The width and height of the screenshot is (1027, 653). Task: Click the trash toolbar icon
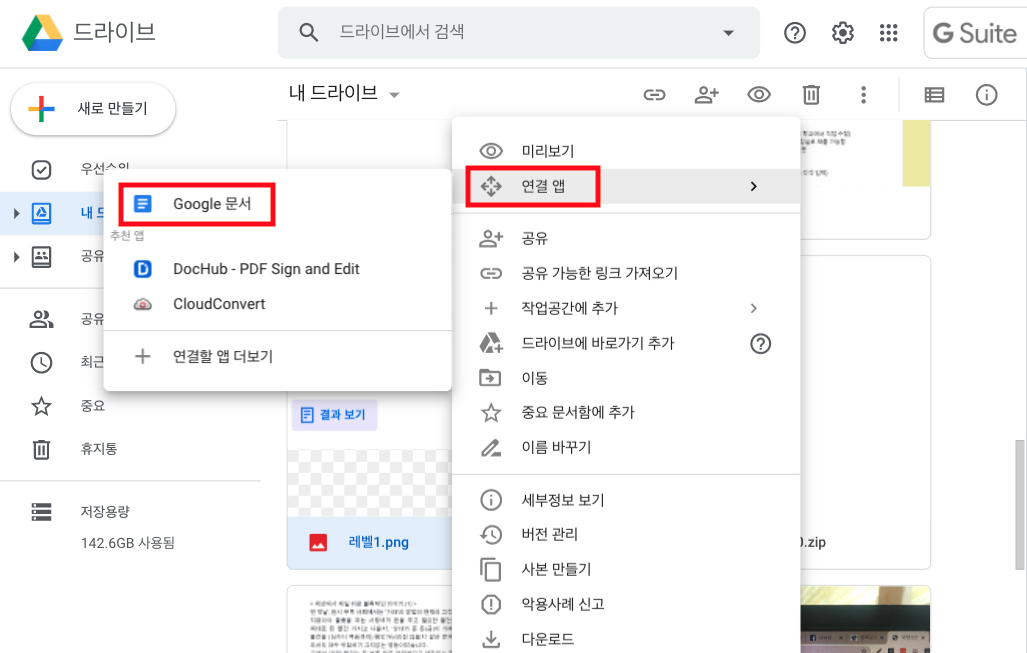pyautogui.click(x=811, y=95)
